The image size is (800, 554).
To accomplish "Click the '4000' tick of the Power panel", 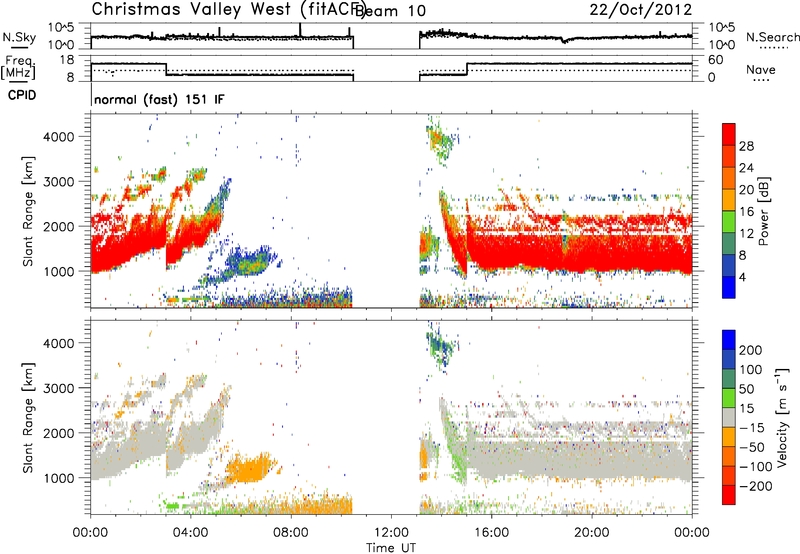I will click(x=59, y=137).
